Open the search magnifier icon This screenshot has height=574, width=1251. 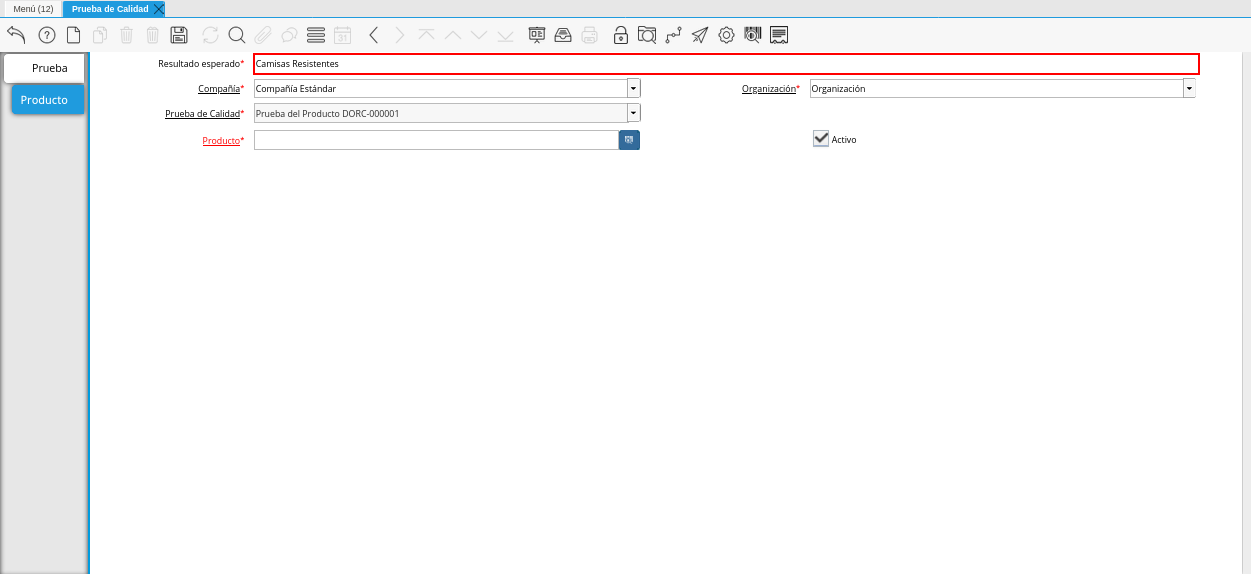[x=237, y=35]
